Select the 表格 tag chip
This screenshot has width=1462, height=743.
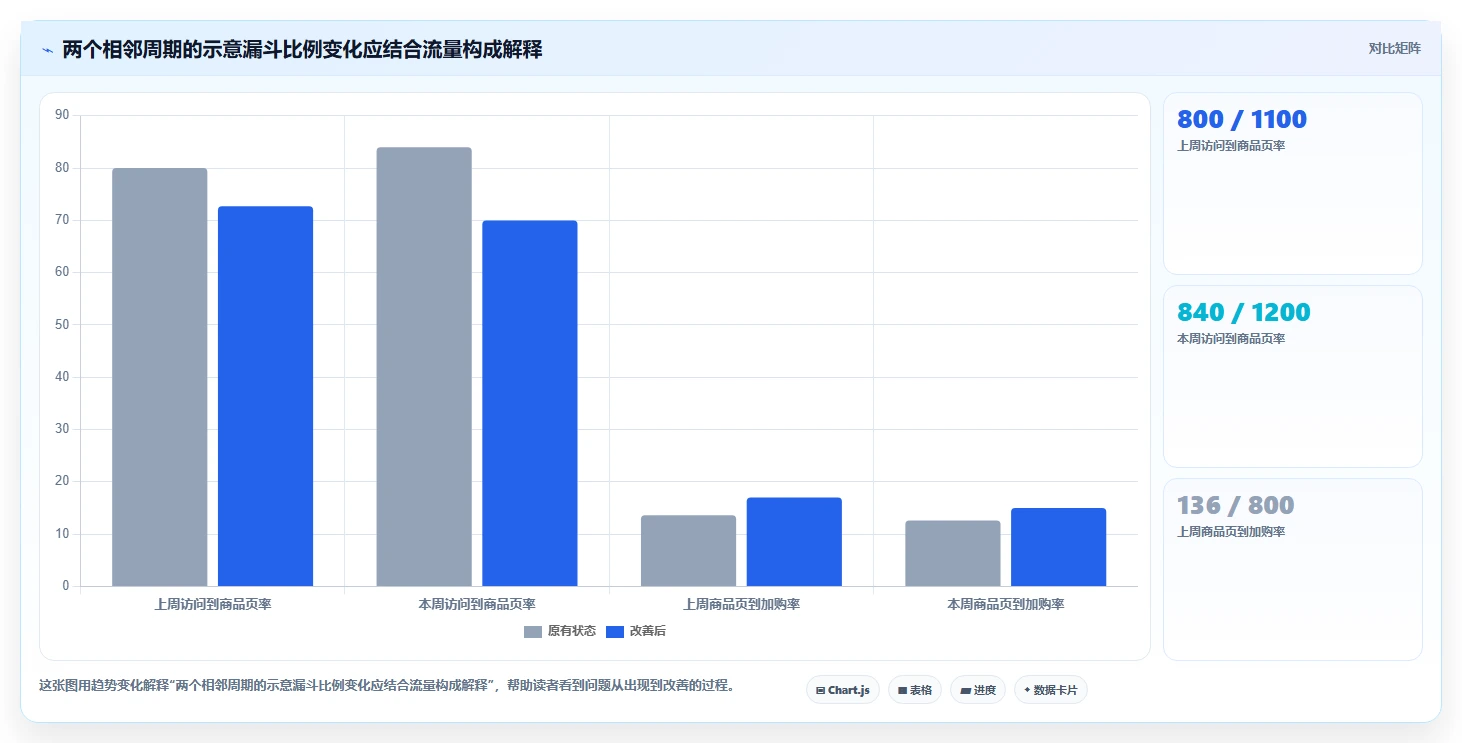pos(914,690)
